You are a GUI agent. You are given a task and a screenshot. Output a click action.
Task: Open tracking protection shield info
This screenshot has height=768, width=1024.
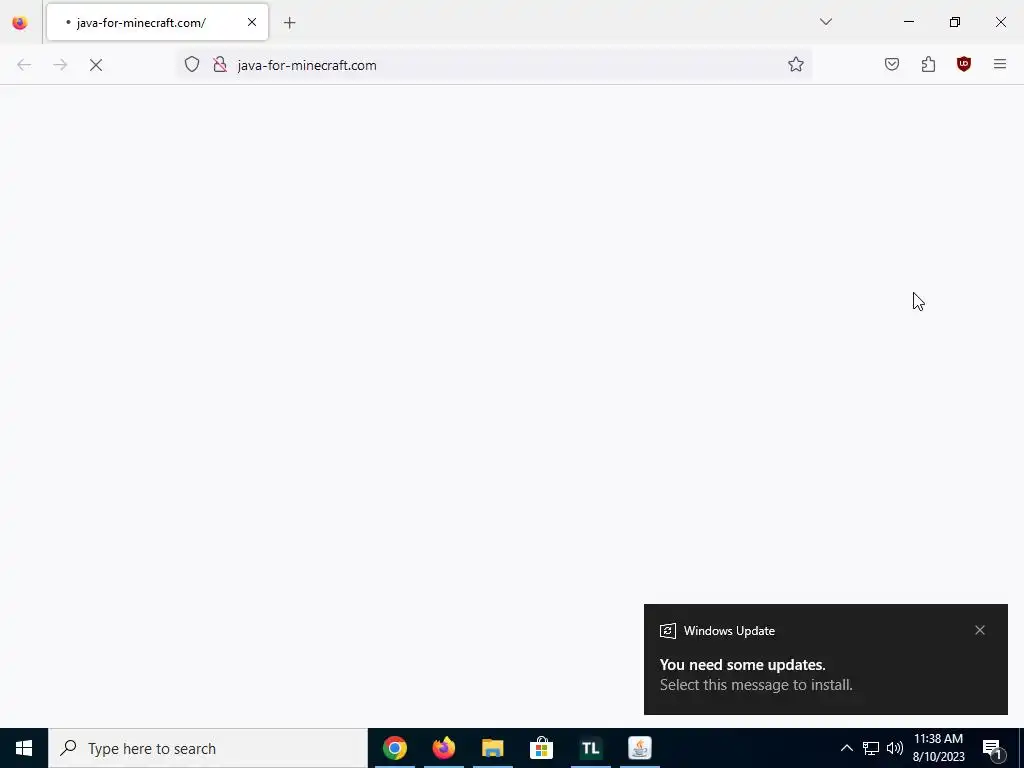click(191, 65)
